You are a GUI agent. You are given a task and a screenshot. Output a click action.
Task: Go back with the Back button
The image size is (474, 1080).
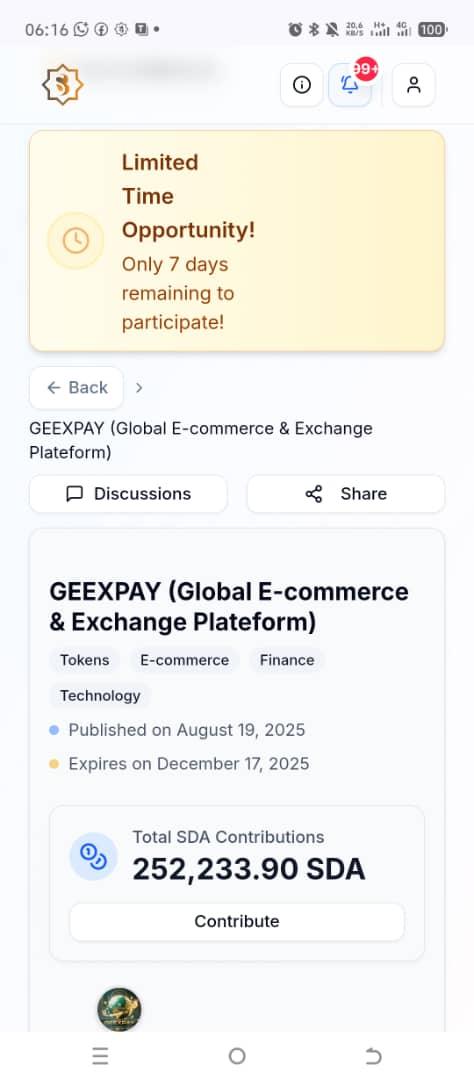[x=76, y=388]
